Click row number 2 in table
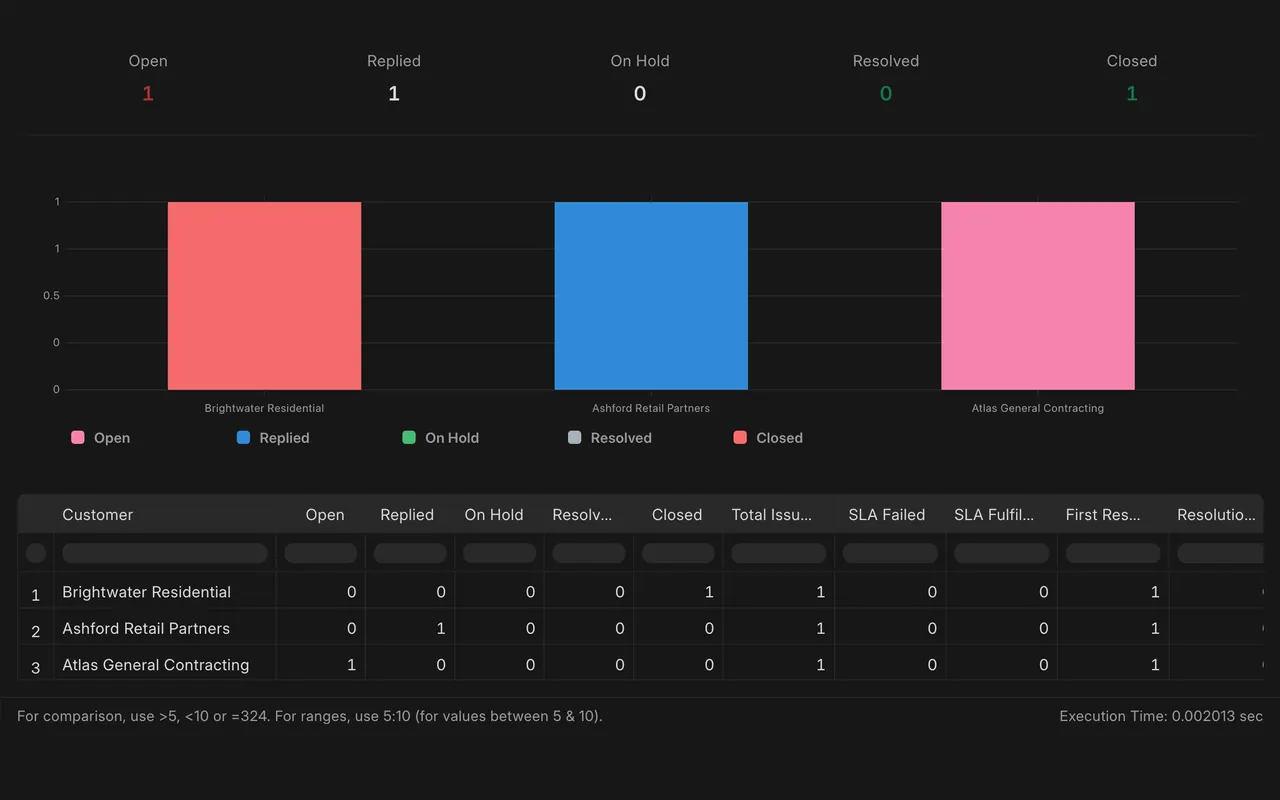 35,631
